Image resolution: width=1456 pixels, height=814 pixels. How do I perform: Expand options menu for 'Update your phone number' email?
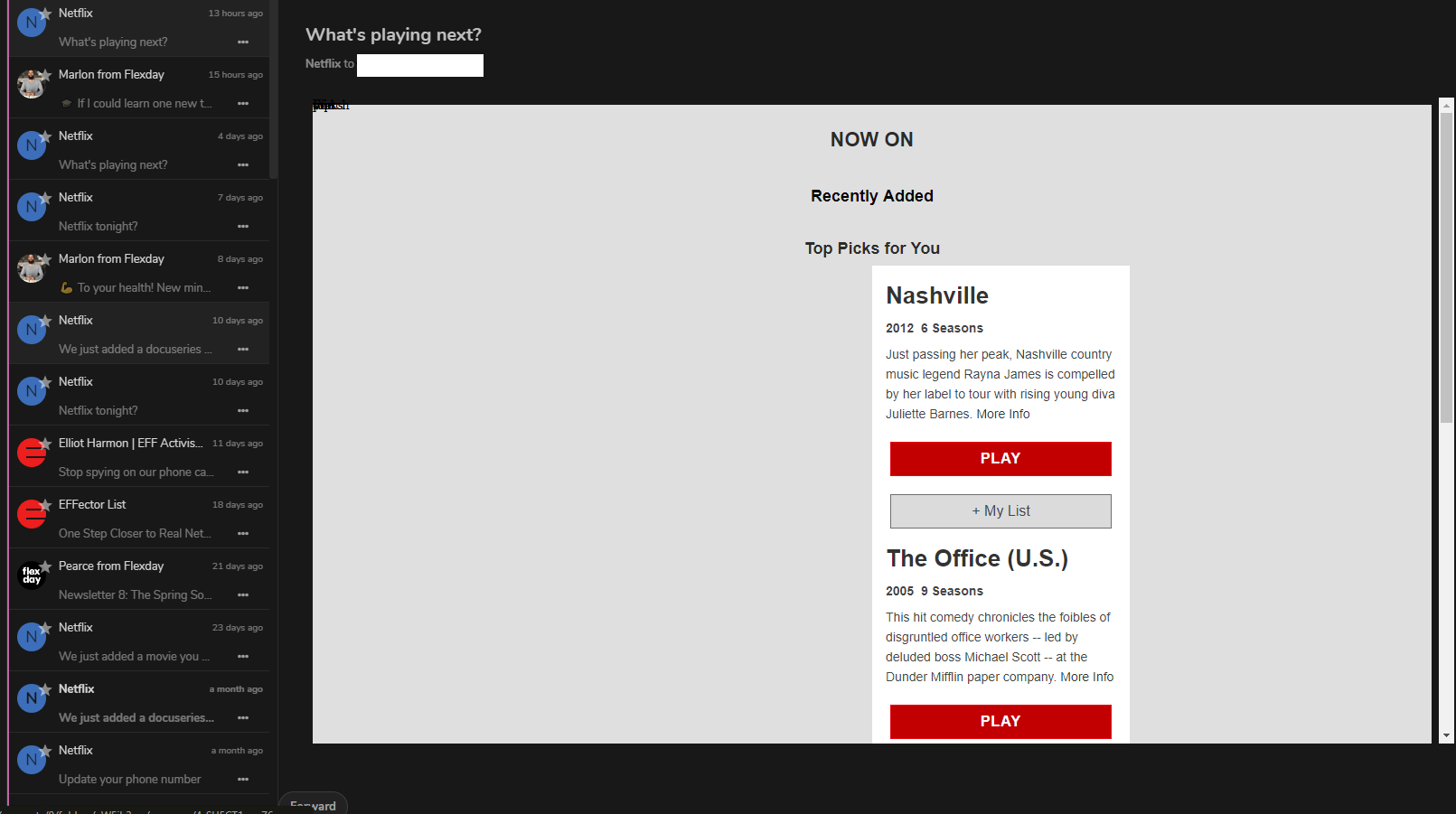click(x=243, y=780)
